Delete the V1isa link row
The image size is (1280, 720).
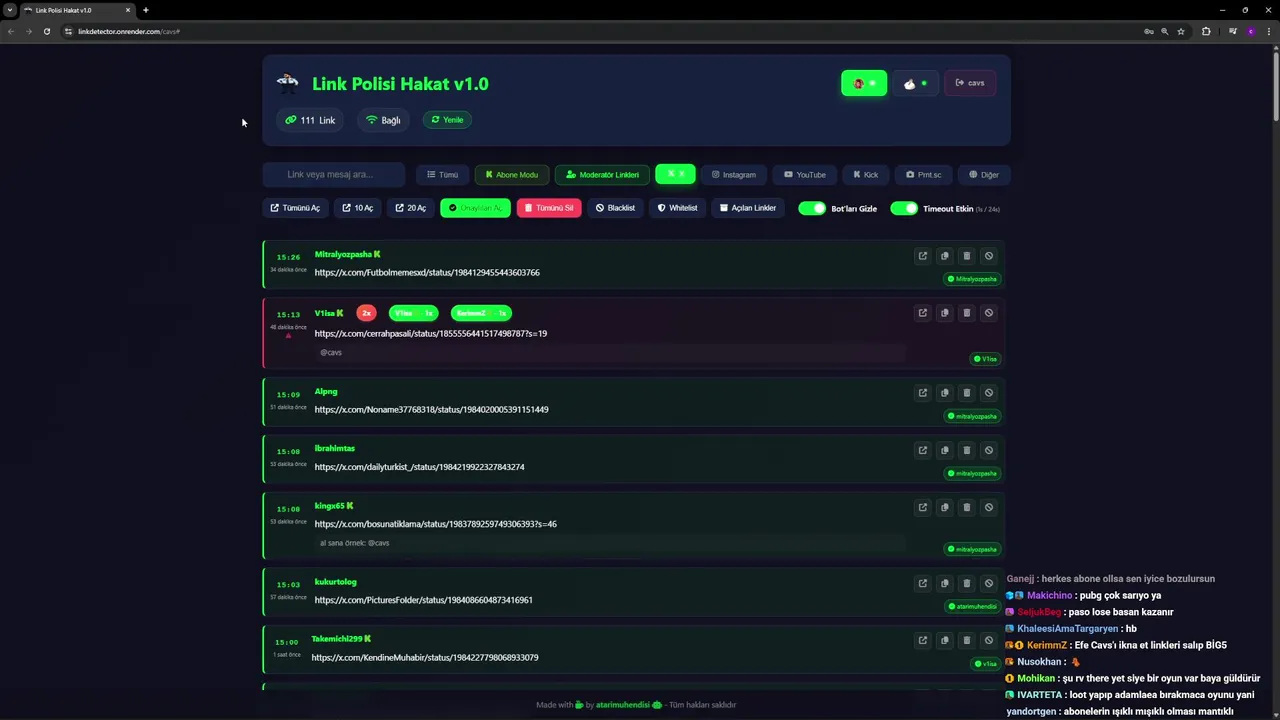click(966, 313)
